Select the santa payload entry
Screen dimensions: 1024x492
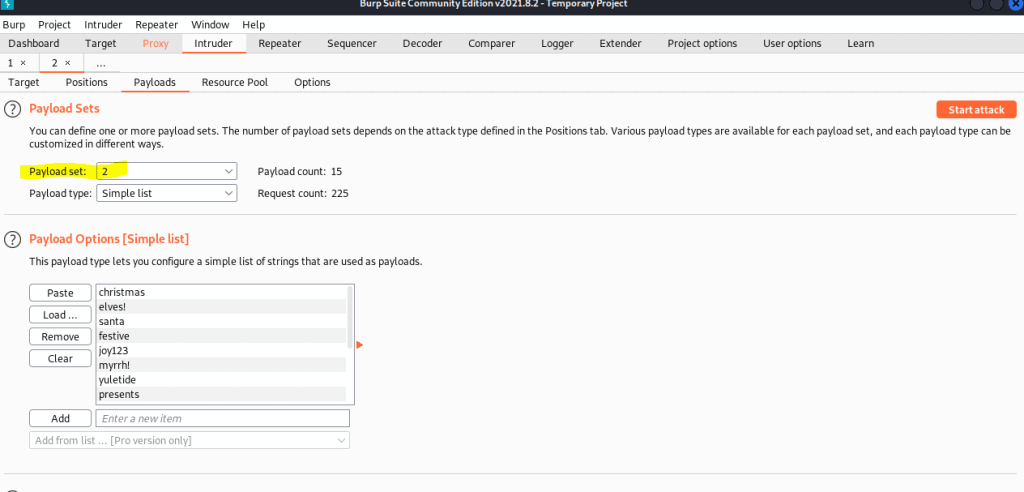pyautogui.click(x=221, y=321)
